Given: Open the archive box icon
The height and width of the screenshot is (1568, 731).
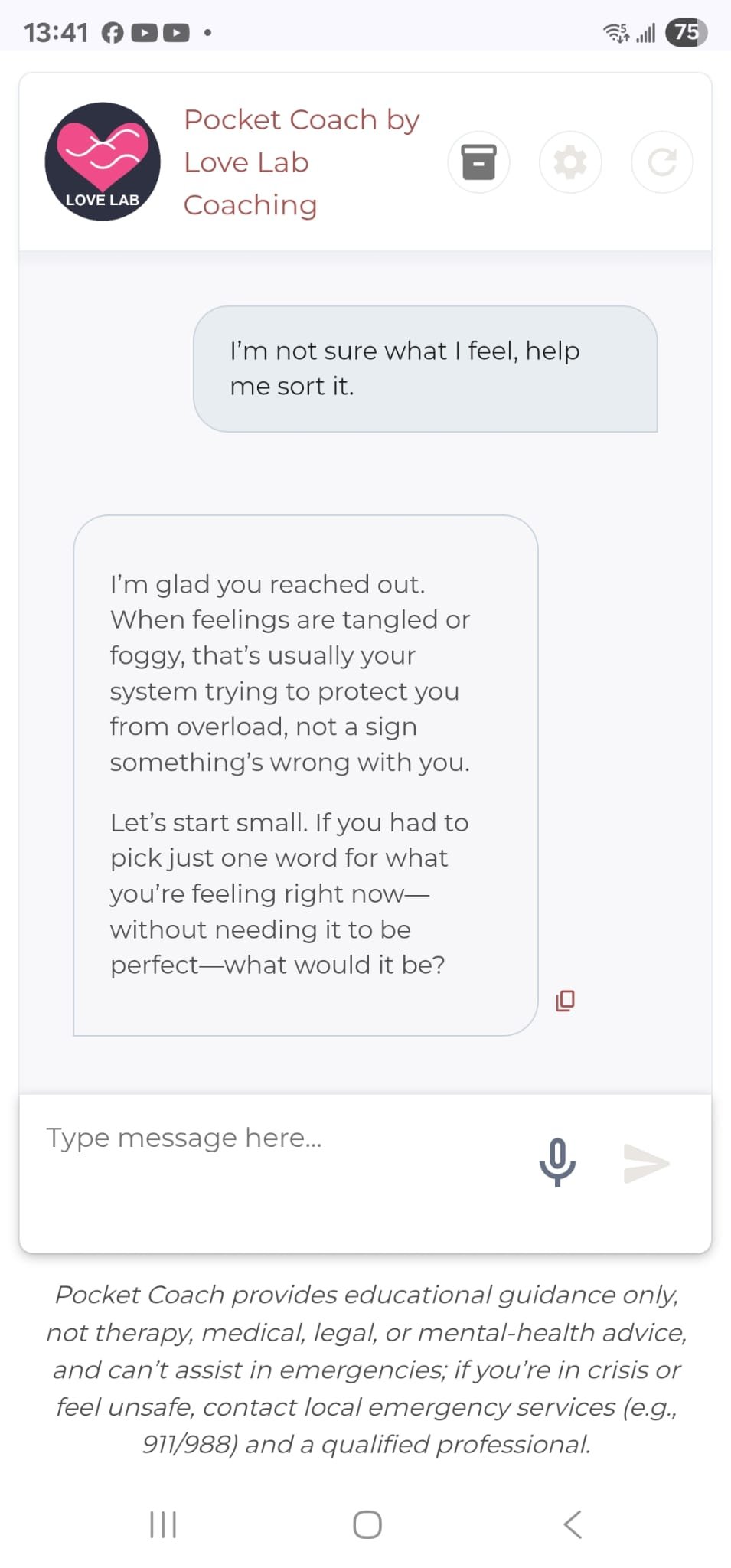Looking at the screenshot, I should tap(478, 162).
